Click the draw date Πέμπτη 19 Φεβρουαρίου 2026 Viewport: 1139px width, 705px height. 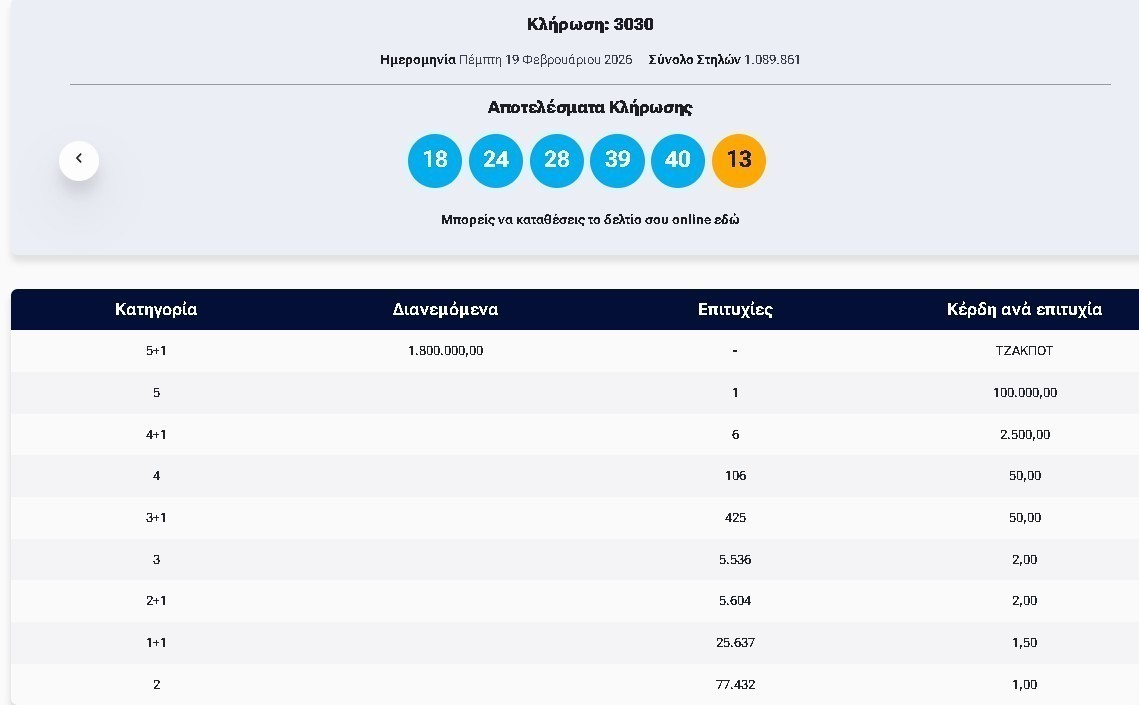click(545, 60)
